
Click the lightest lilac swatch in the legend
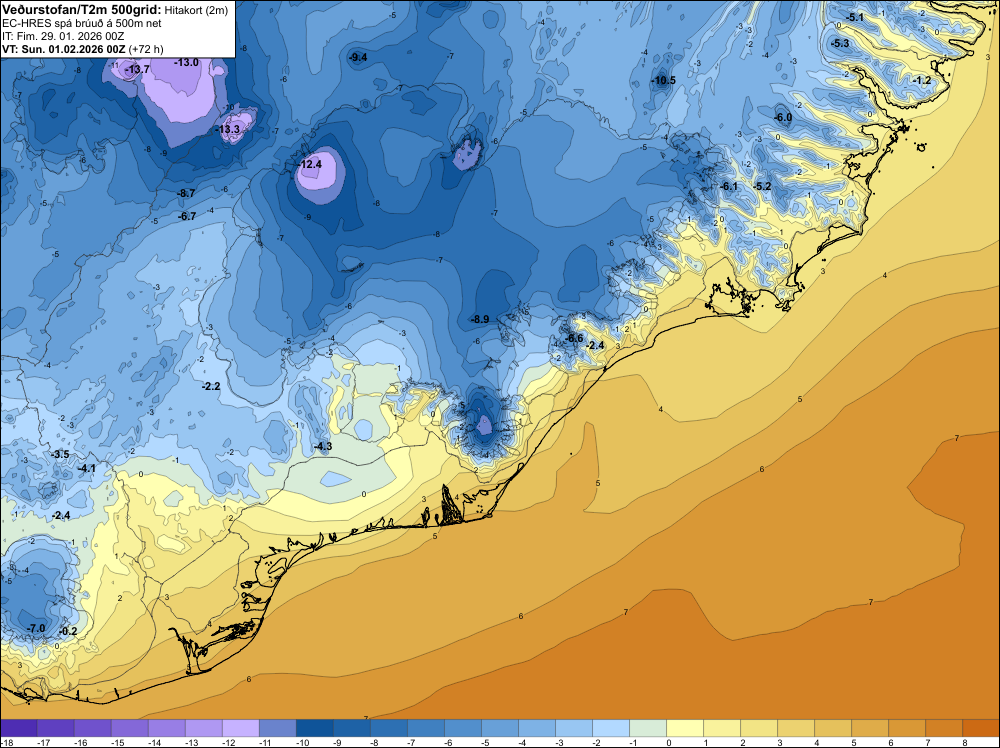(241, 728)
